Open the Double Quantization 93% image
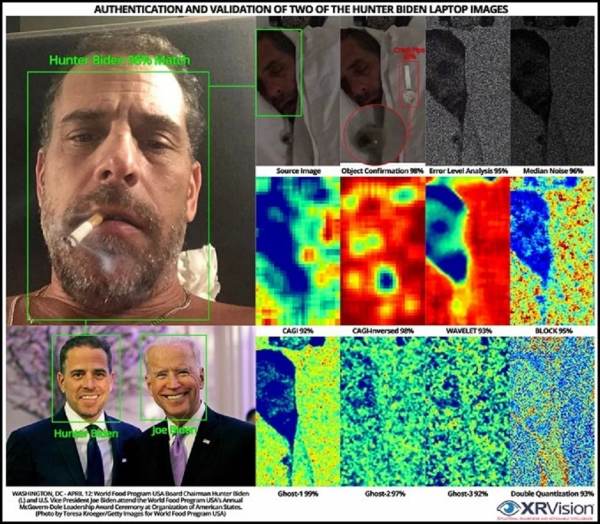 [x=552, y=407]
